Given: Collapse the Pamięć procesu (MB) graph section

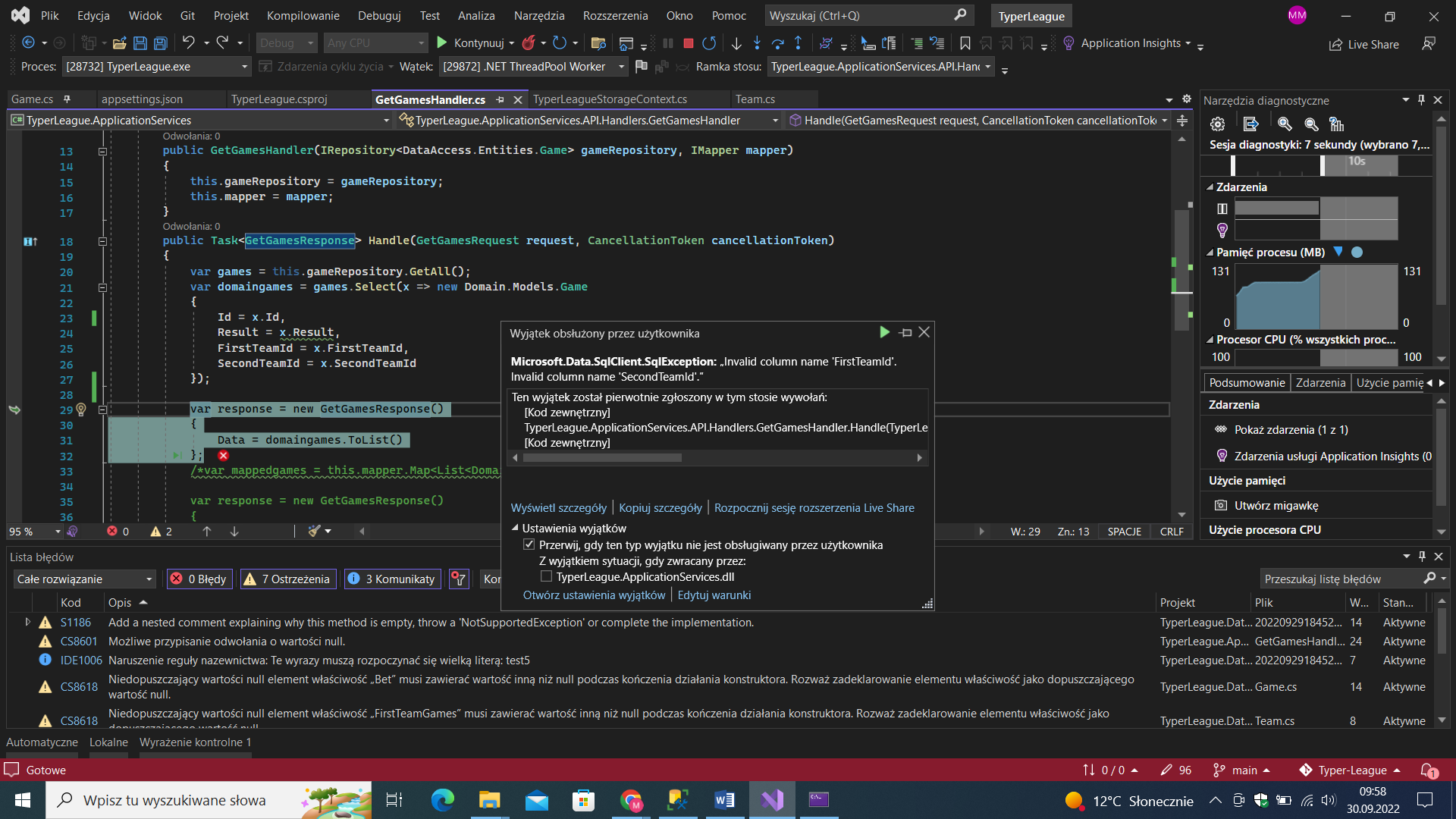Looking at the screenshot, I should pos(1210,253).
